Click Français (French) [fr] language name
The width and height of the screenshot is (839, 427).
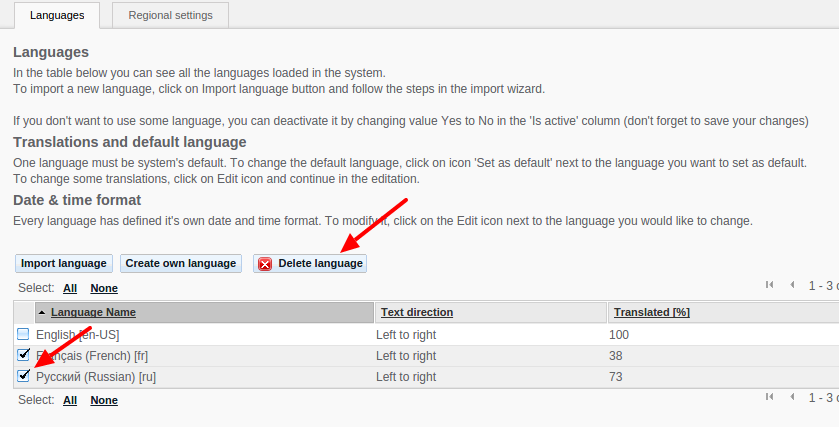coord(92,356)
